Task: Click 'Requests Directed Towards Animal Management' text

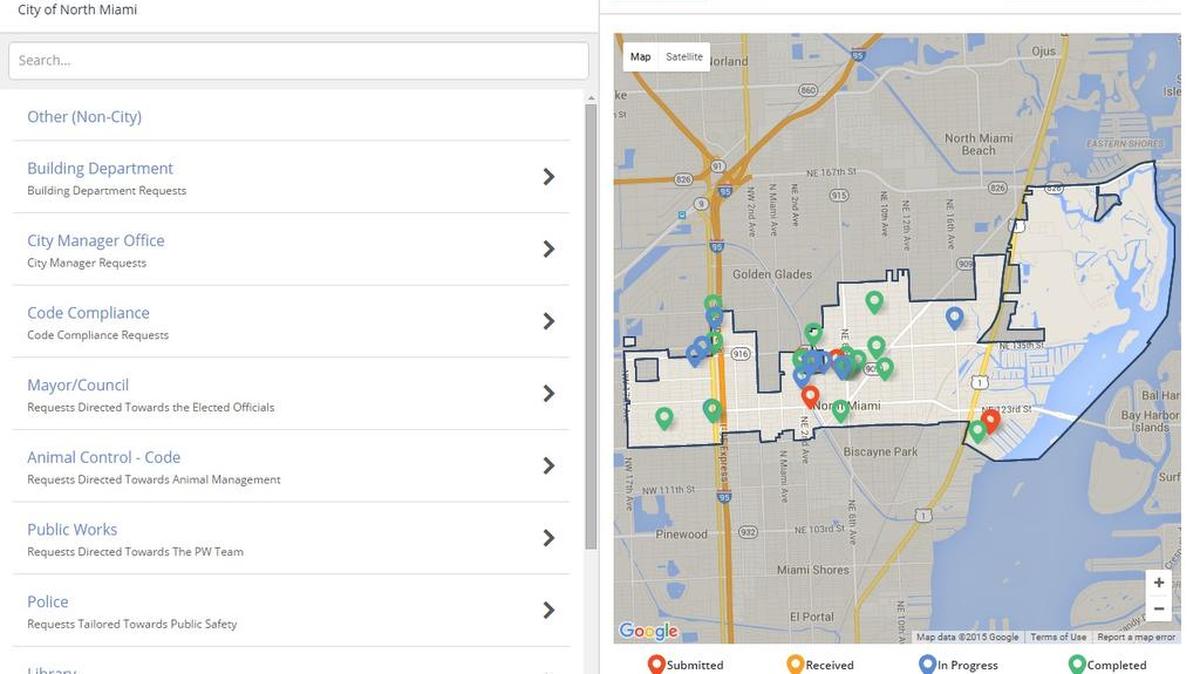Action: coord(154,480)
